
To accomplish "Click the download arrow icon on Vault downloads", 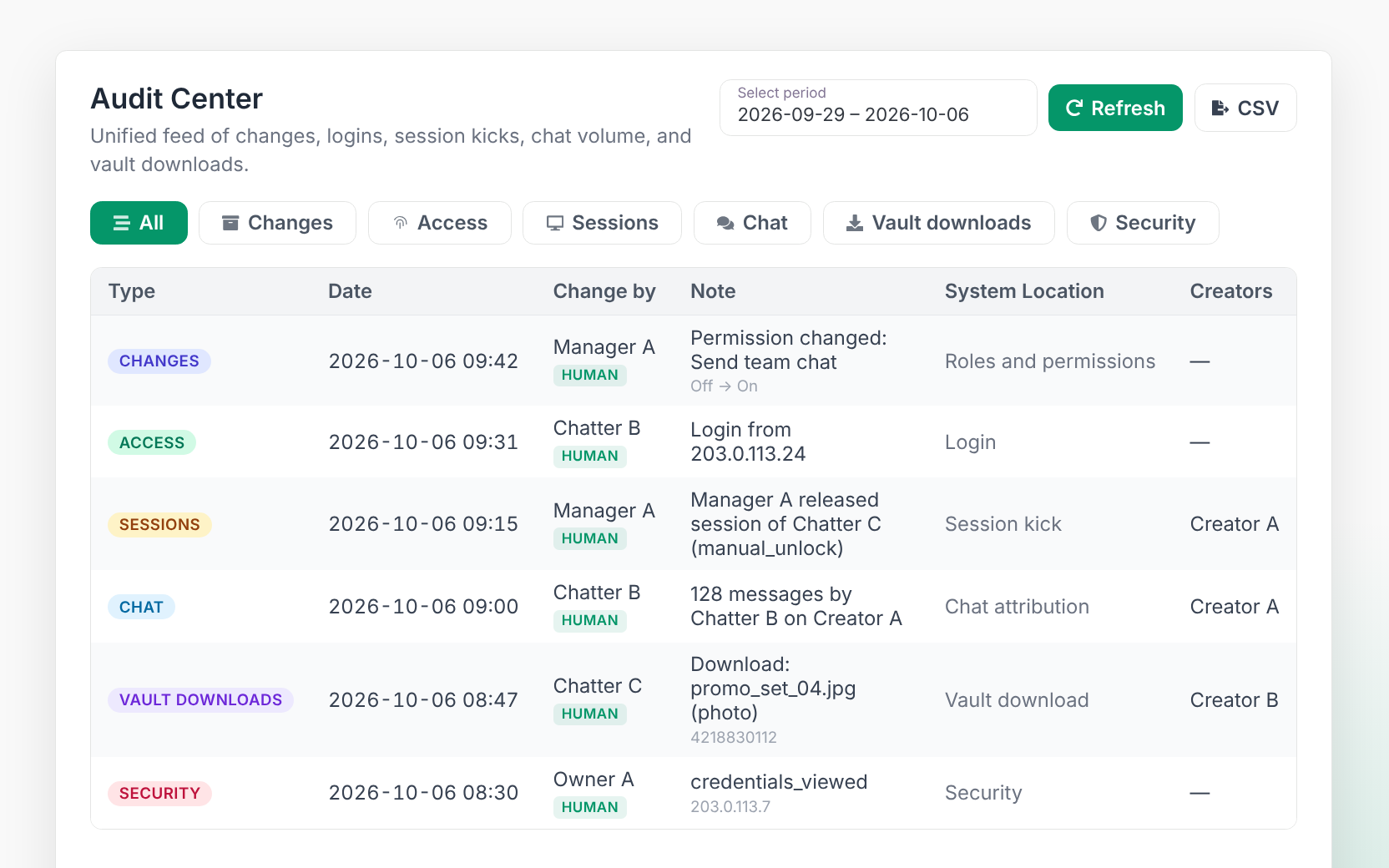I will 855,223.
